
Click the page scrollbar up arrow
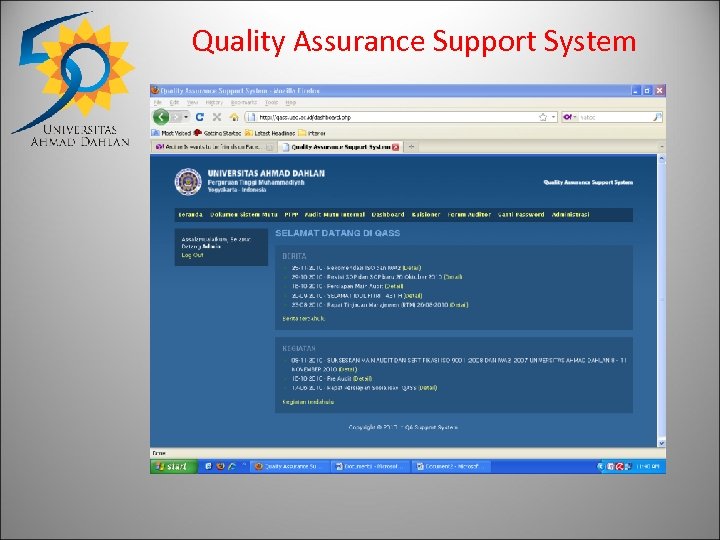point(662,159)
